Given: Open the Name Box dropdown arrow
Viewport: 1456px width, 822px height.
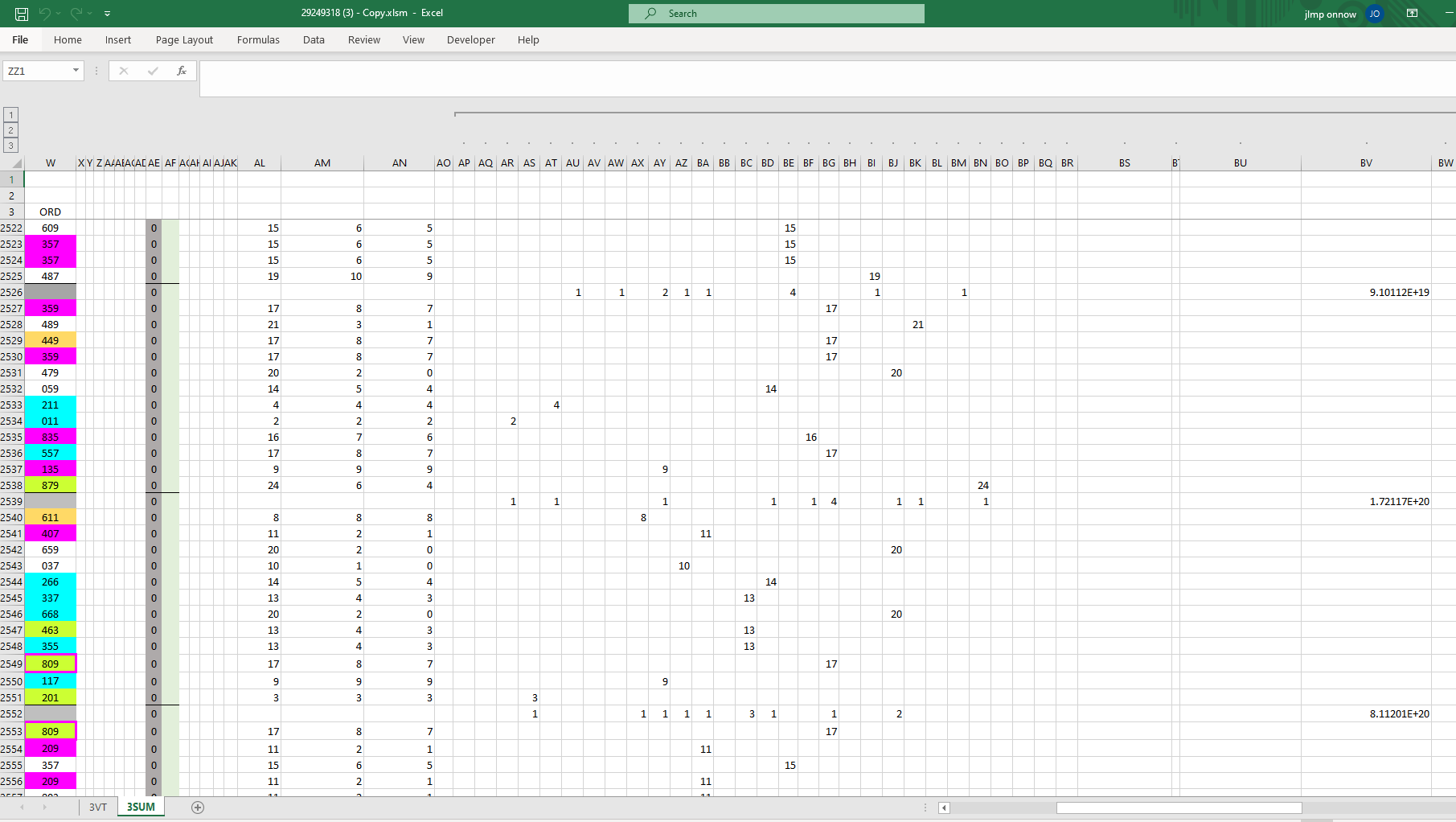Looking at the screenshot, I should (x=76, y=71).
